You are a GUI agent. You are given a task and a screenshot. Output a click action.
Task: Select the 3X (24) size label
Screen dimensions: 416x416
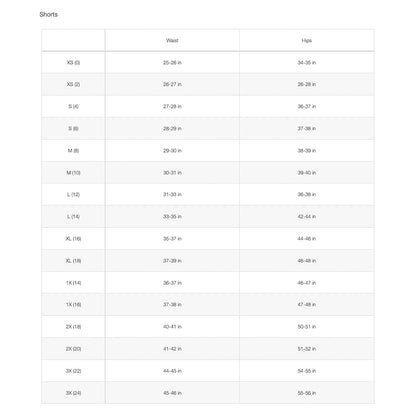click(x=73, y=393)
